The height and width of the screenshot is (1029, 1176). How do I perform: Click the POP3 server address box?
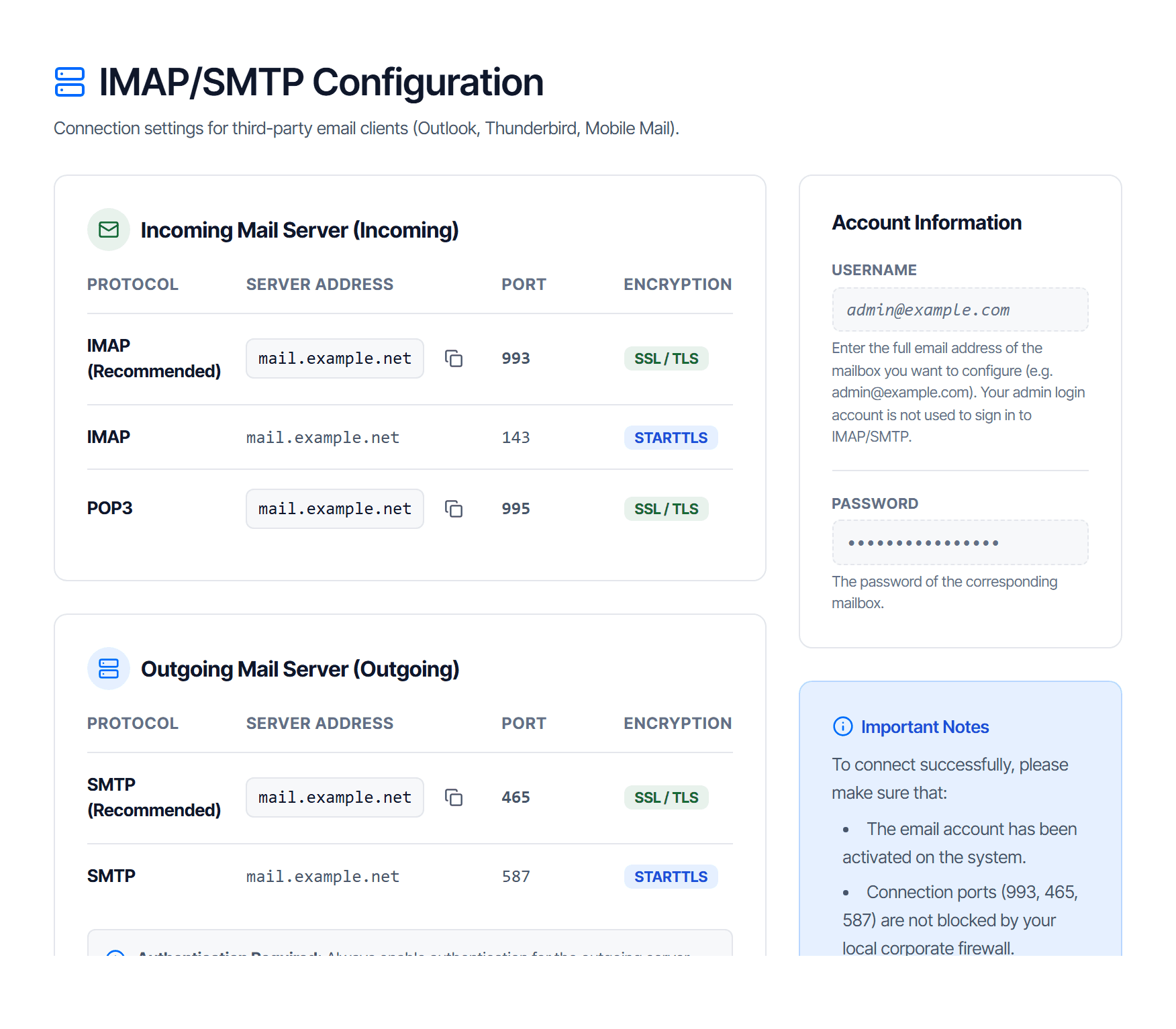pyautogui.click(x=335, y=509)
